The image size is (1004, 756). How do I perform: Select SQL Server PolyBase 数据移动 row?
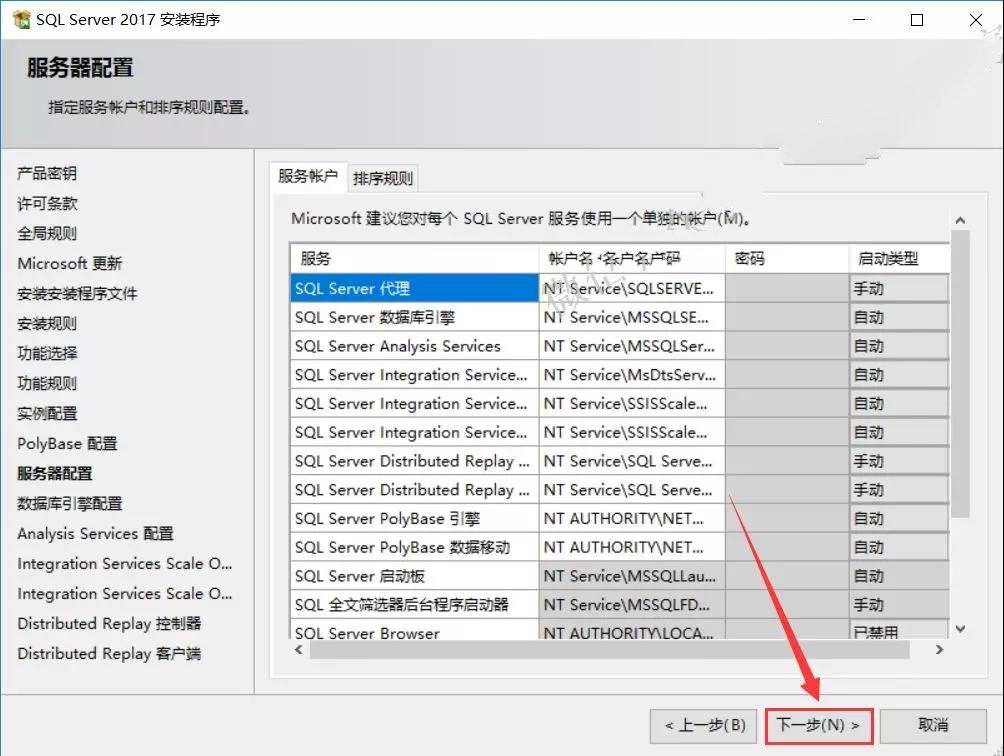point(414,547)
